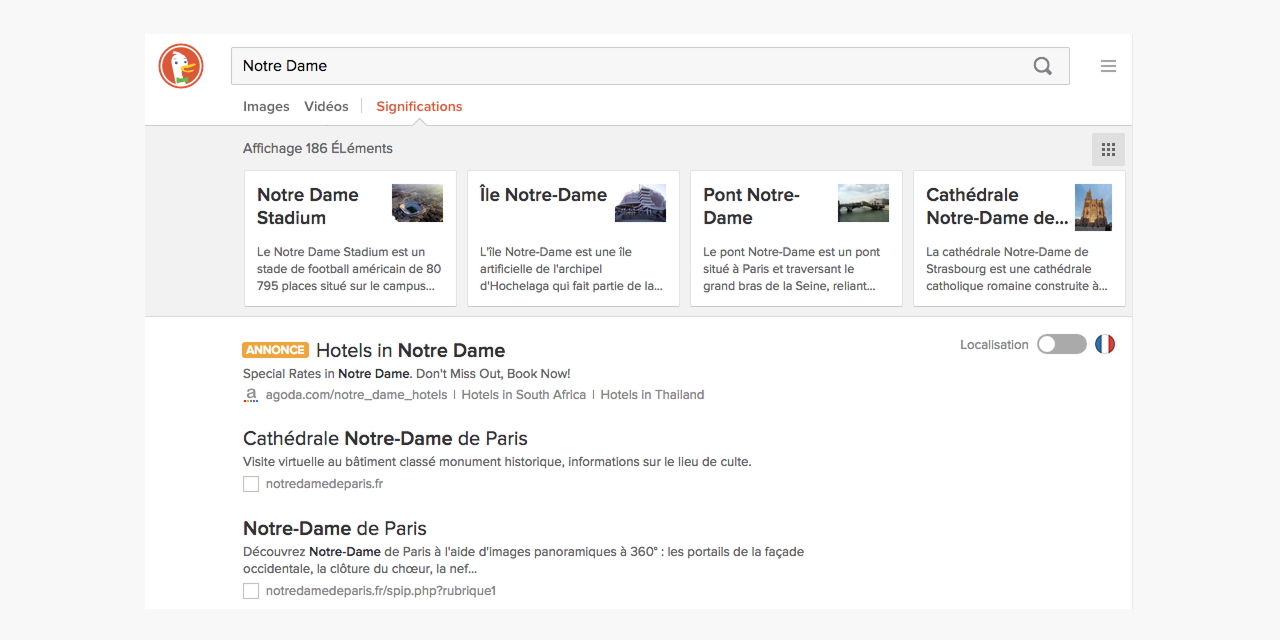
Task: Toggle the Localisation switch
Action: (x=1062, y=344)
